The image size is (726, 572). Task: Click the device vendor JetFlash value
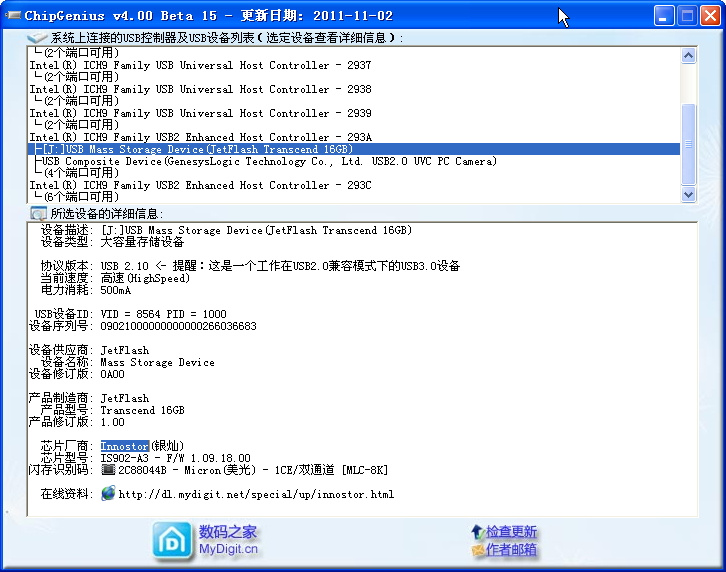click(125, 350)
